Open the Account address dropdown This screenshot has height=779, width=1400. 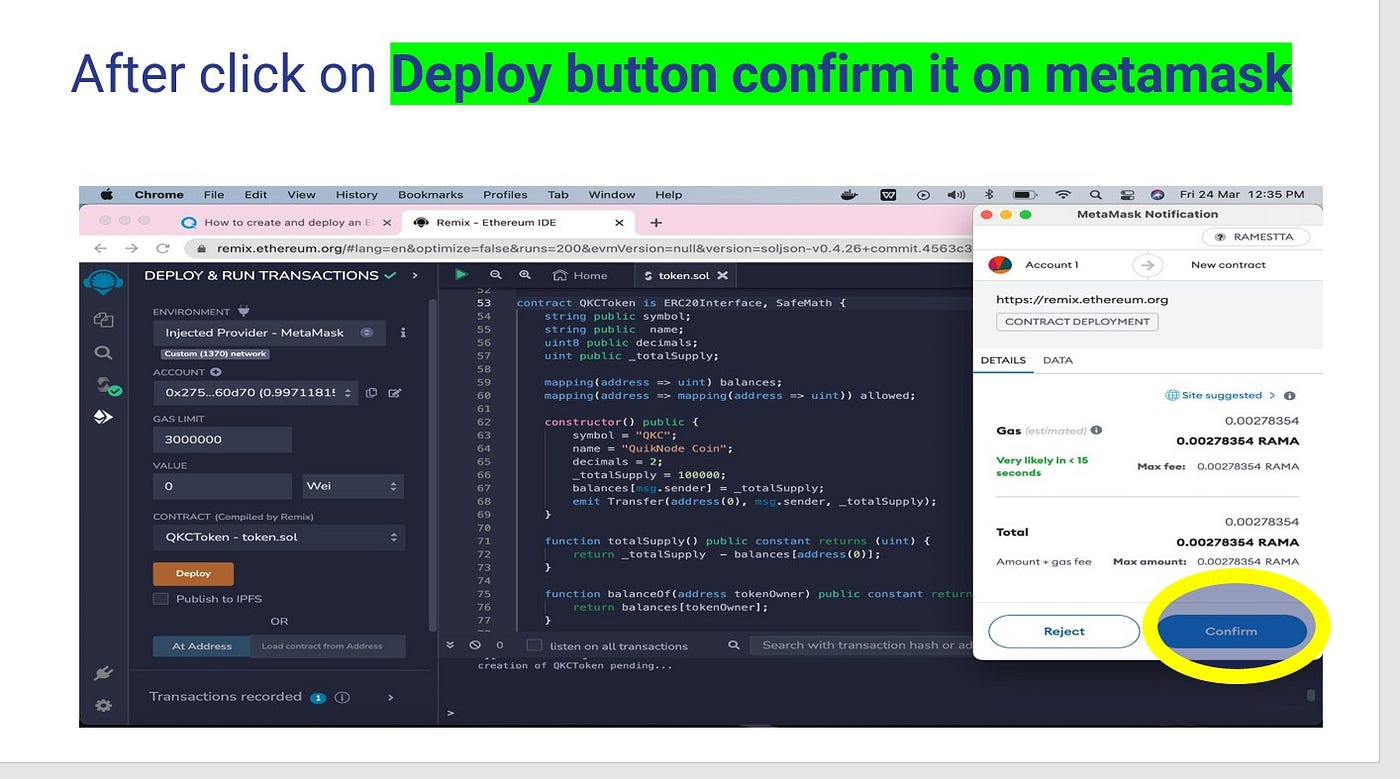click(x=255, y=393)
